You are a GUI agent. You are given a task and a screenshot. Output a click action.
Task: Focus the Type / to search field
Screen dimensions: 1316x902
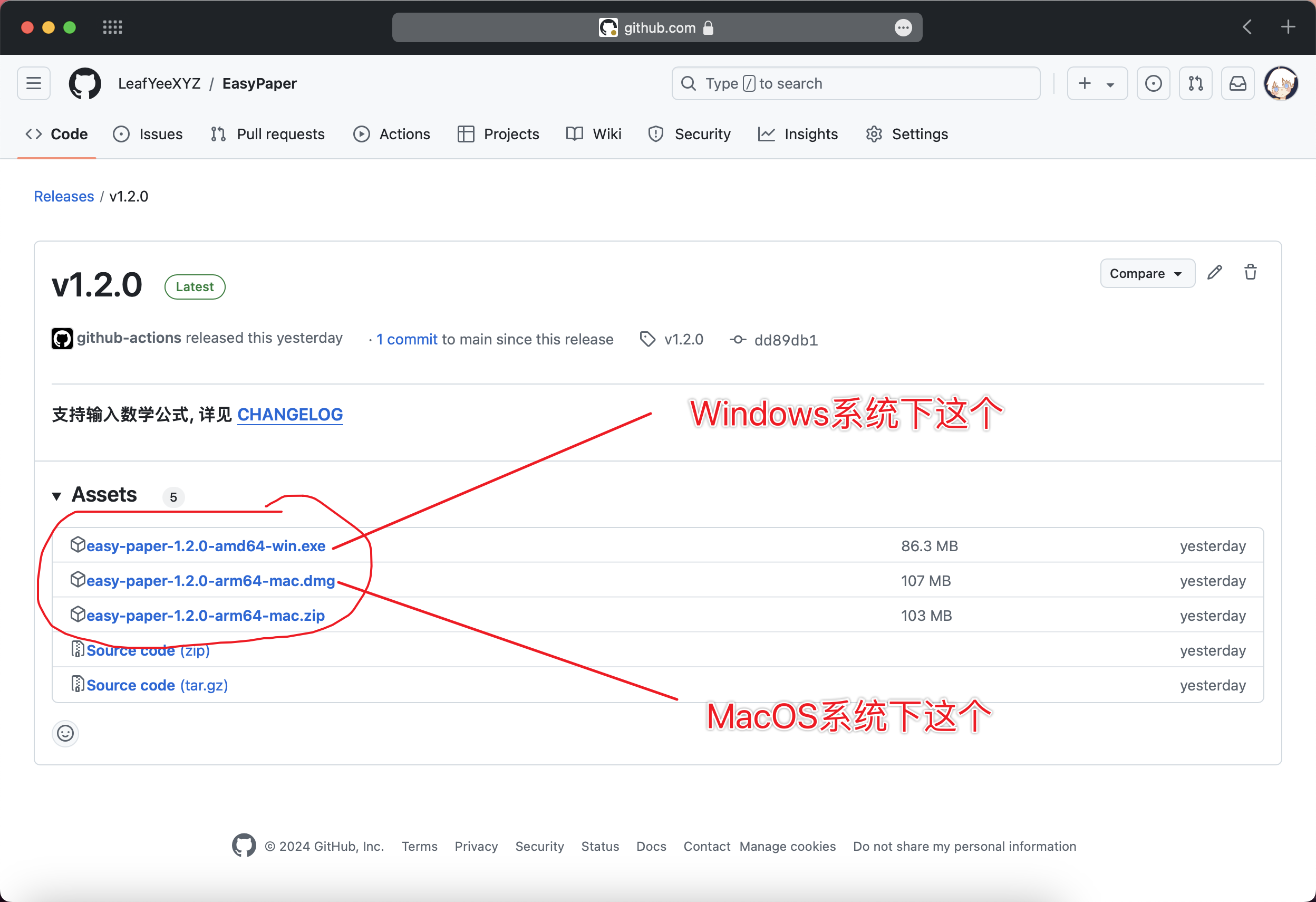(x=856, y=83)
